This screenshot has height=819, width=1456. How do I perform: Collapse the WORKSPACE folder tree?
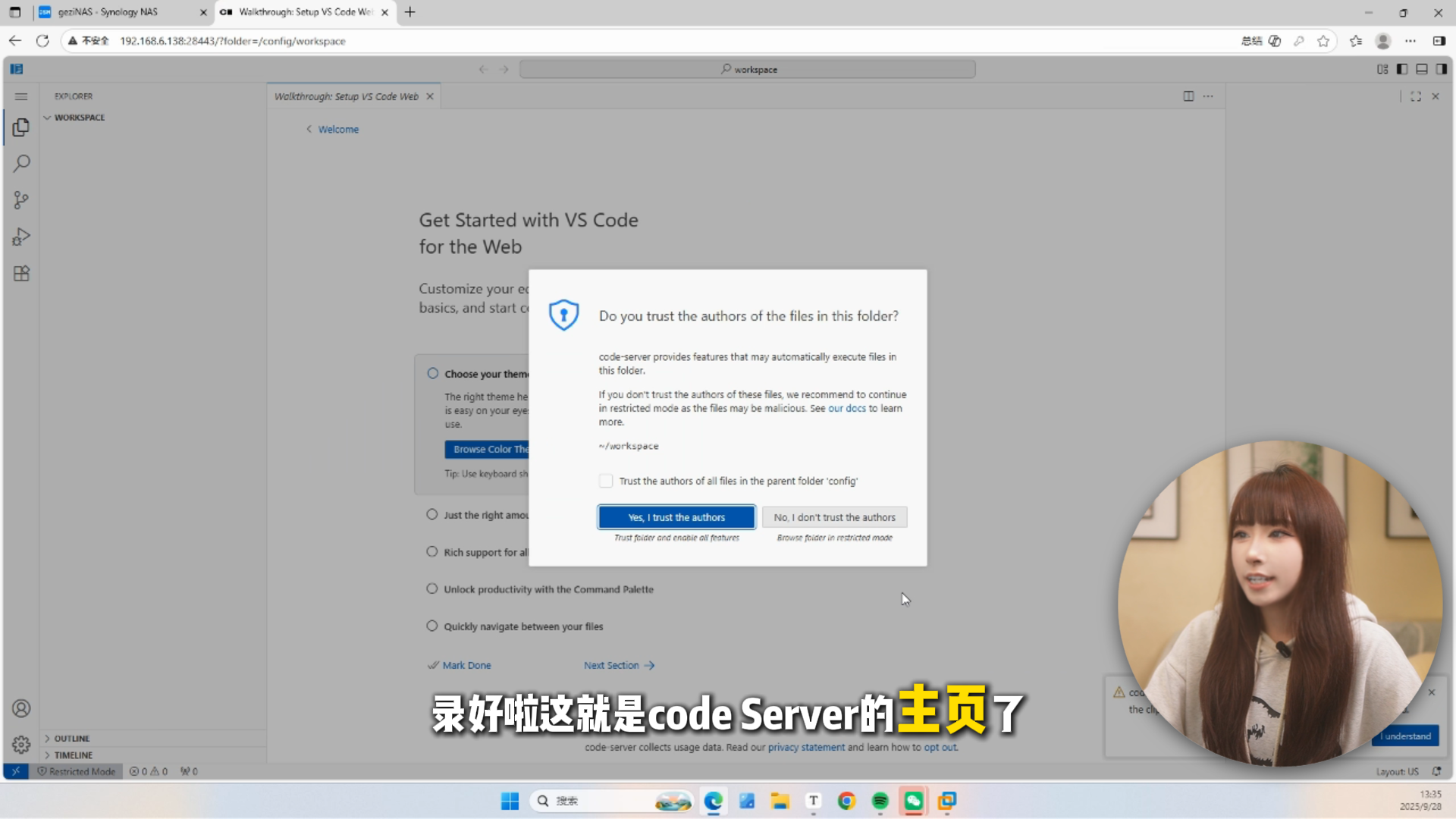(x=79, y=118)
